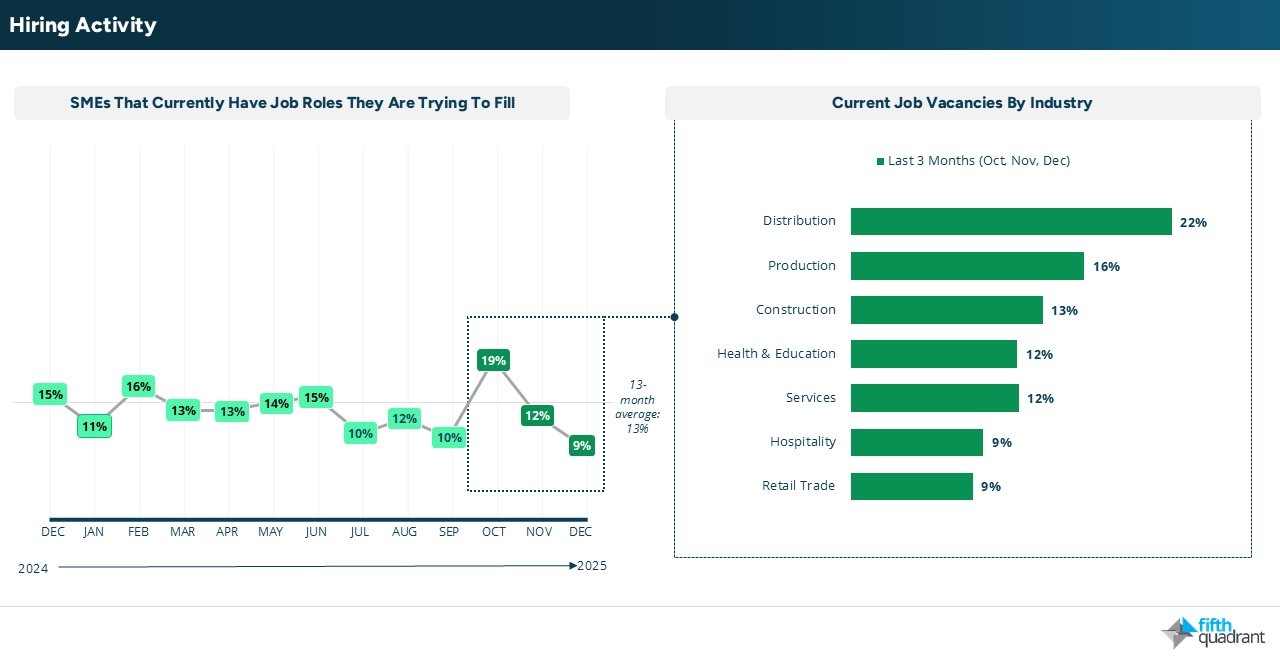Select the 14% May data marker
Viewport: 1280px width, 667px height.
275,404
